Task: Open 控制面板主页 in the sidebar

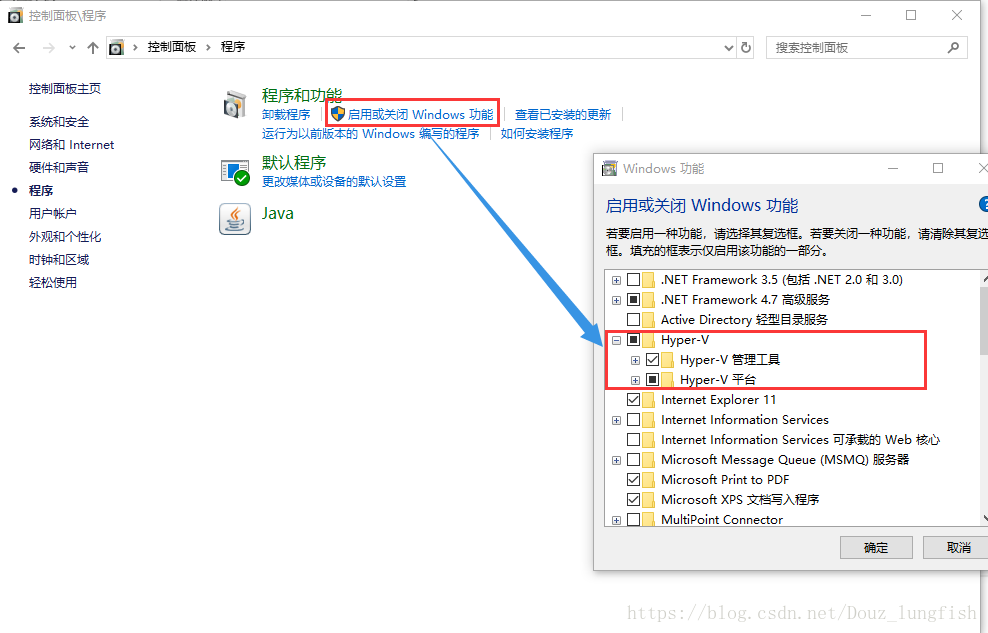Action: [x=64, y=89]
